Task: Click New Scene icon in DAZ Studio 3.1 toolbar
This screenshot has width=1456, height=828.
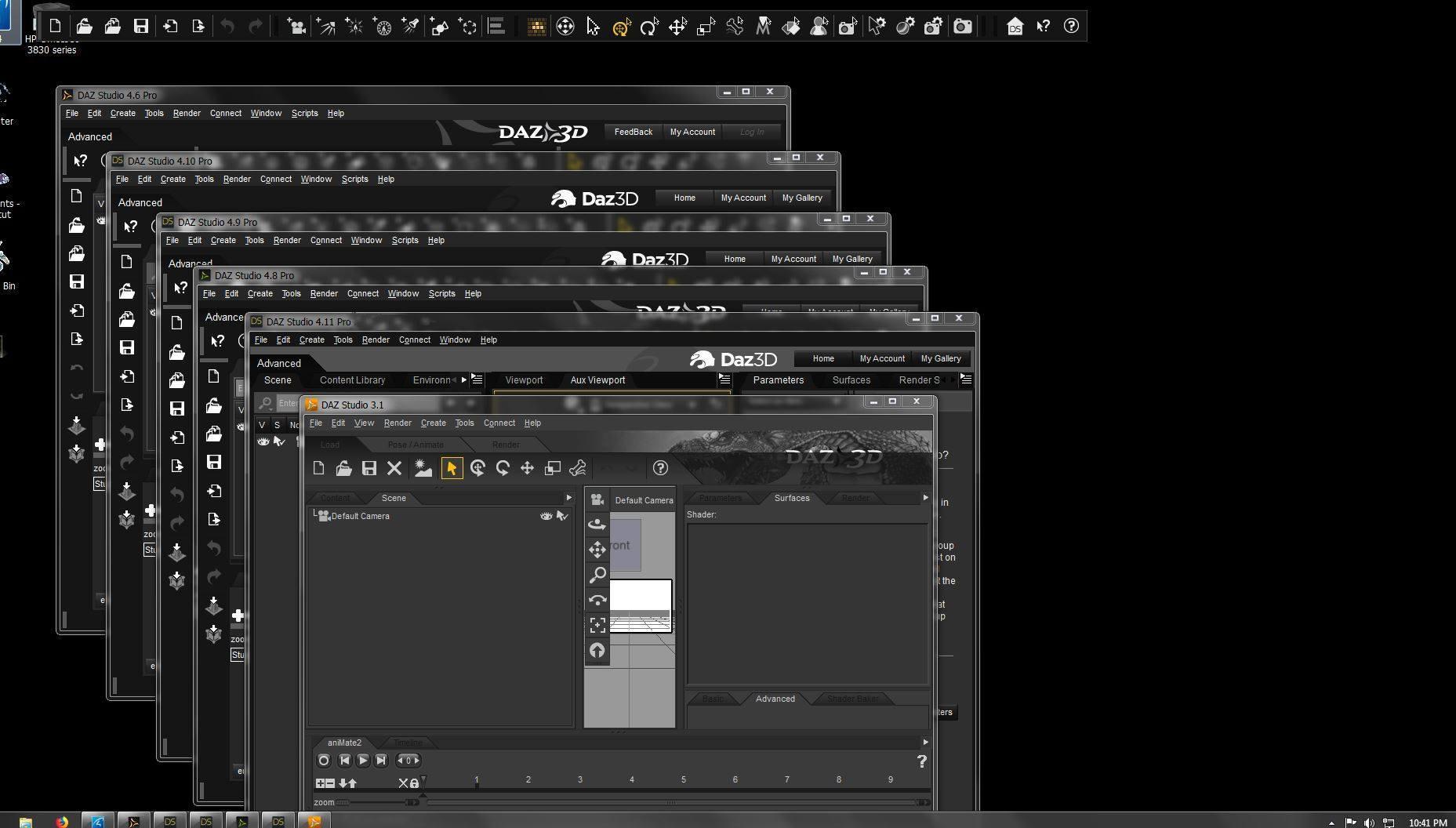Action: [x=318, y=468]
